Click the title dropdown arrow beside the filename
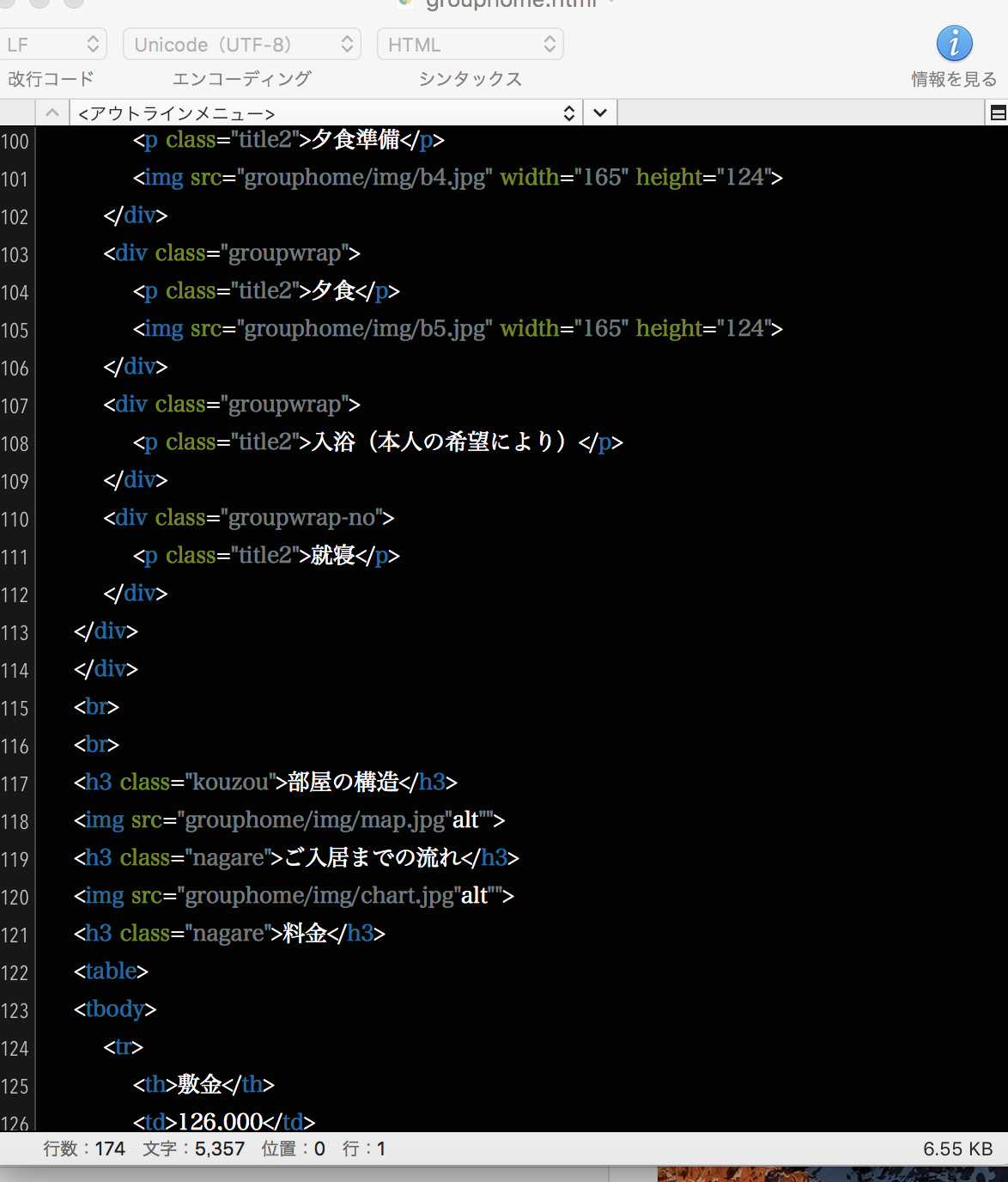Viewport: 1008px width, 1182px height. coord(611,3)
